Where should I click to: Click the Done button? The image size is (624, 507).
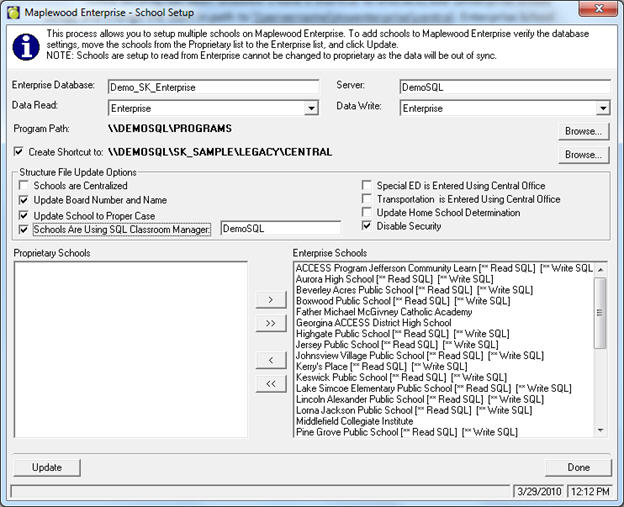coord(577,467)
